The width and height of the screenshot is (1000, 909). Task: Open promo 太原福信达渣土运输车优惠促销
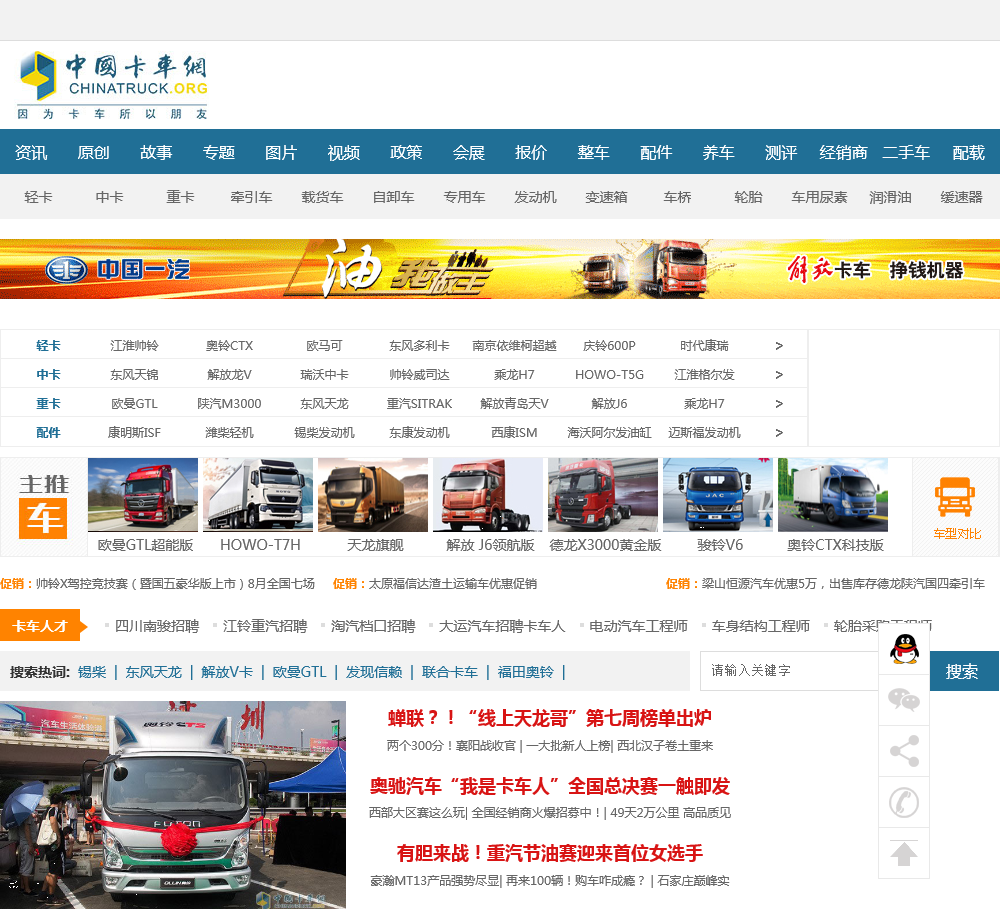click(x=453, y=584)
